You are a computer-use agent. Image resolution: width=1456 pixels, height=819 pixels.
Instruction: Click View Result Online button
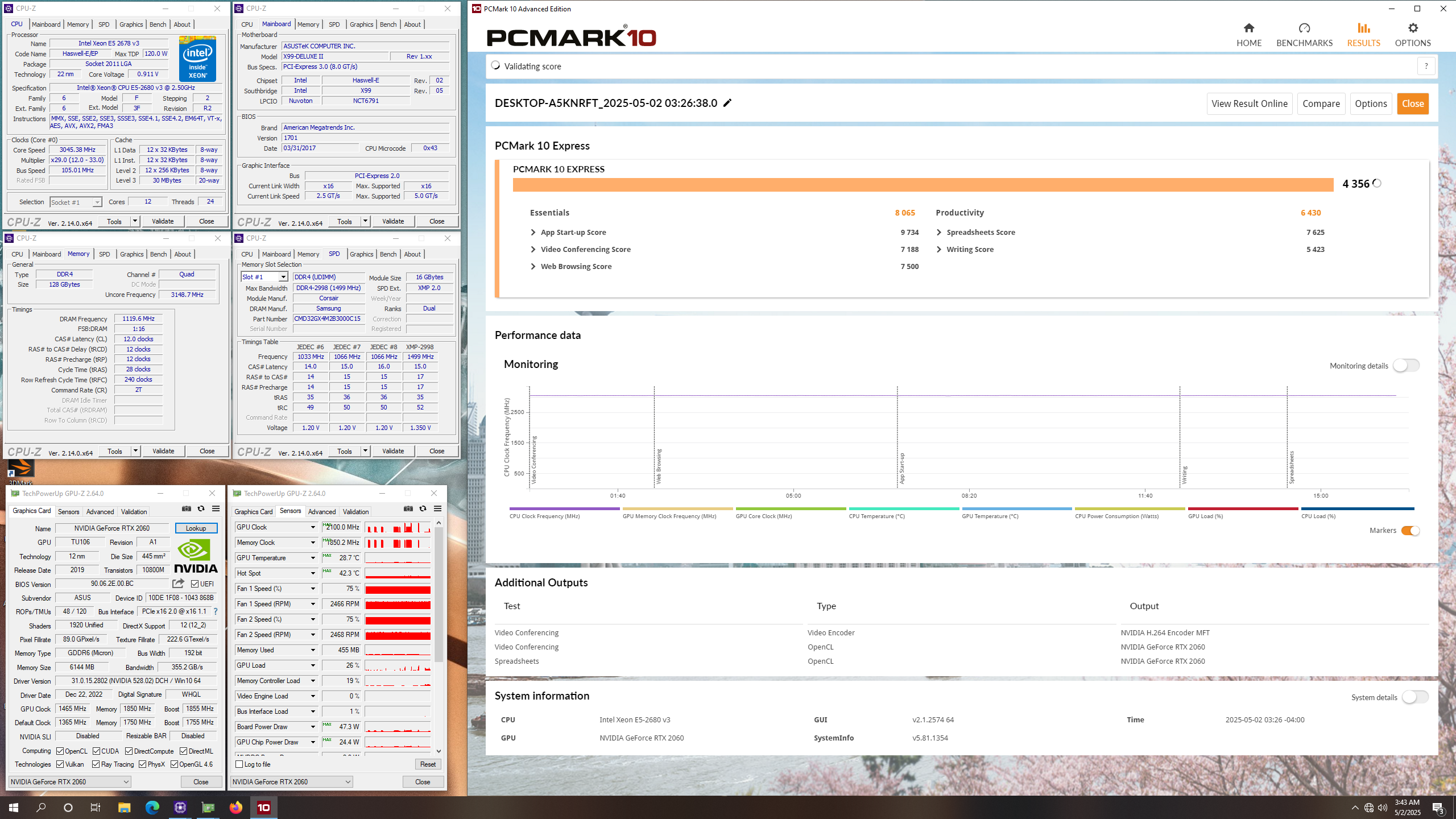[1249, 104]
